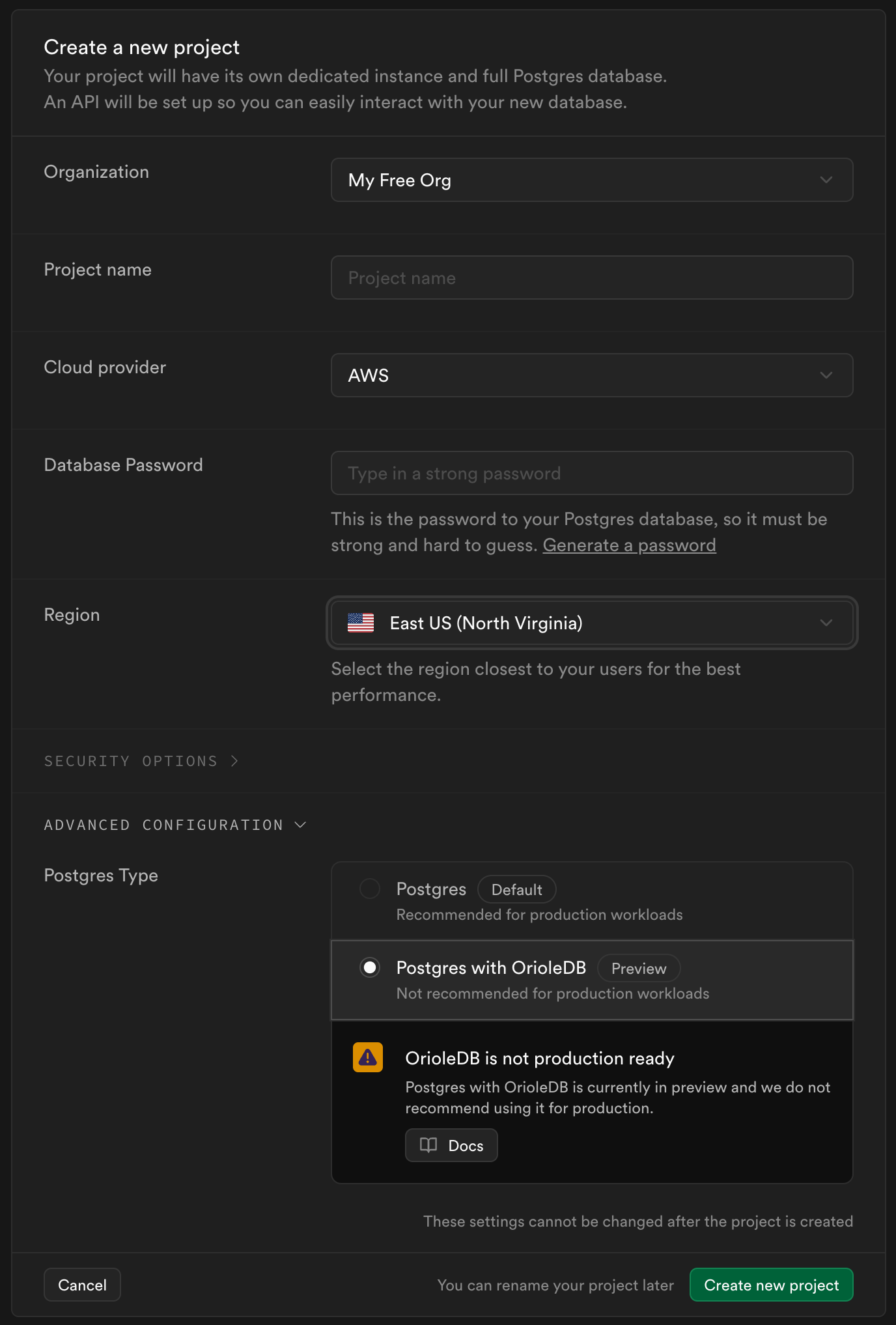896x1325 pixels.
Task: Open the East US region dropdown
Action: 592,623
